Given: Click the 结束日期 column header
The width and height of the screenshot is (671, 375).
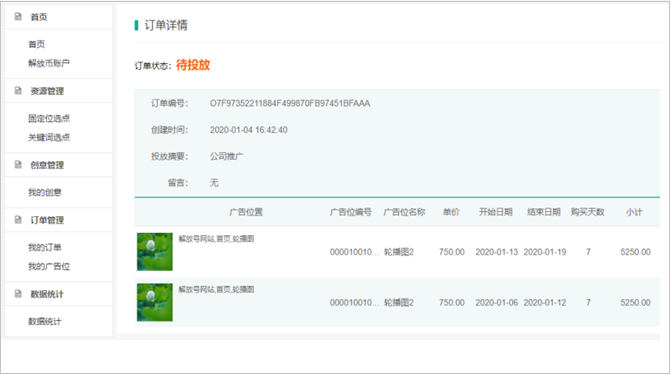Looking at the screenshot, I should pos(544,212).
